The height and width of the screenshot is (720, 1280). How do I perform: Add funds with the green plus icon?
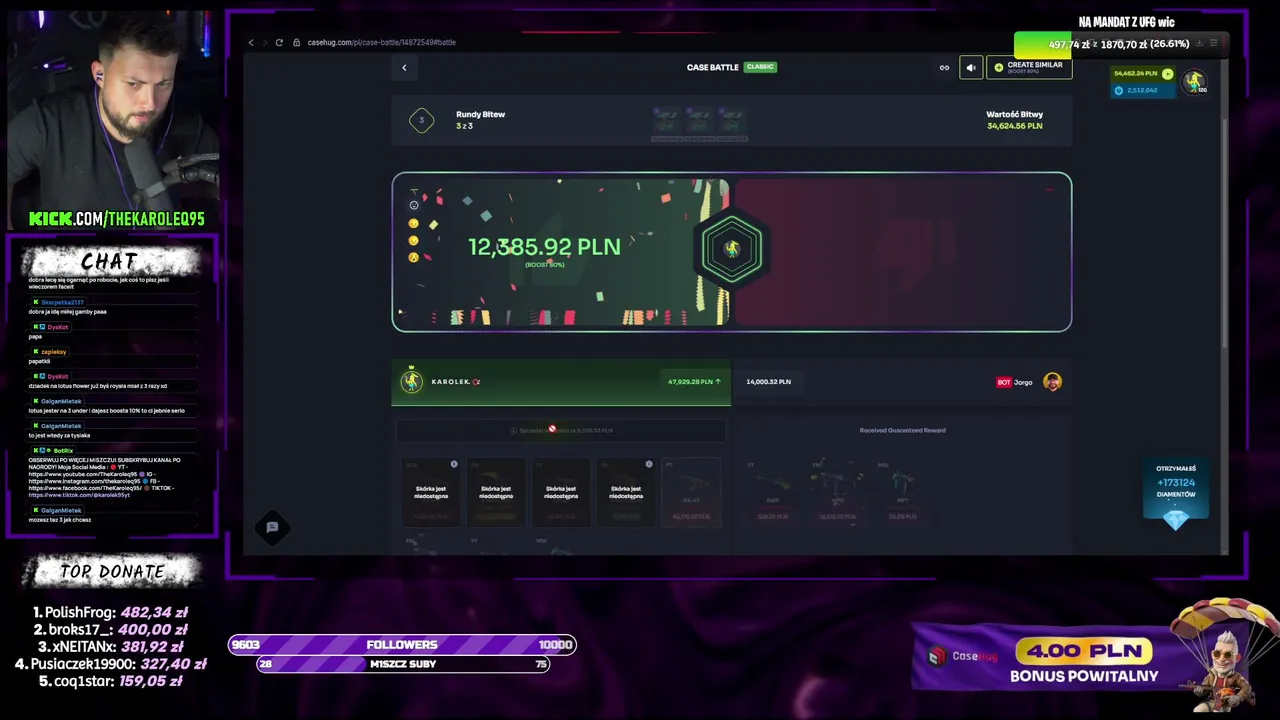point(1167,74)
